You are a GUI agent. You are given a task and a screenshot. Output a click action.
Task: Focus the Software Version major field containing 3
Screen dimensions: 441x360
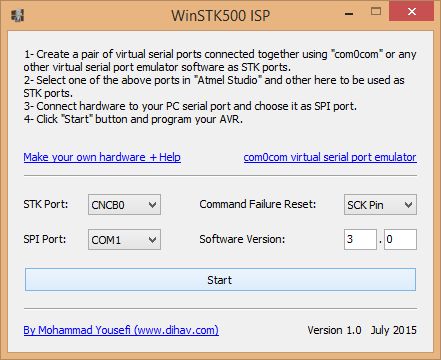(360, 239)
